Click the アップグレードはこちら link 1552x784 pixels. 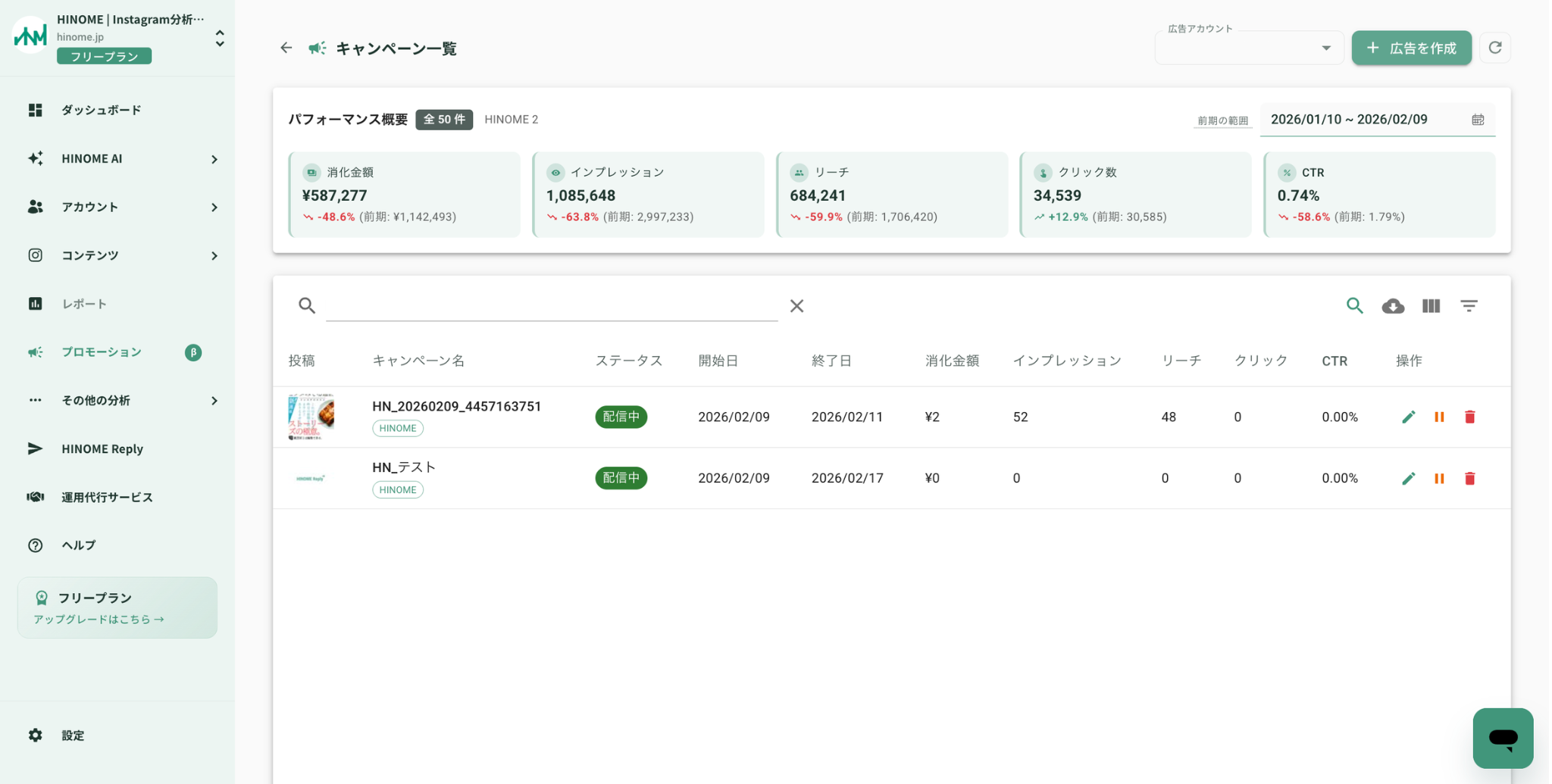tap(99, 619)
